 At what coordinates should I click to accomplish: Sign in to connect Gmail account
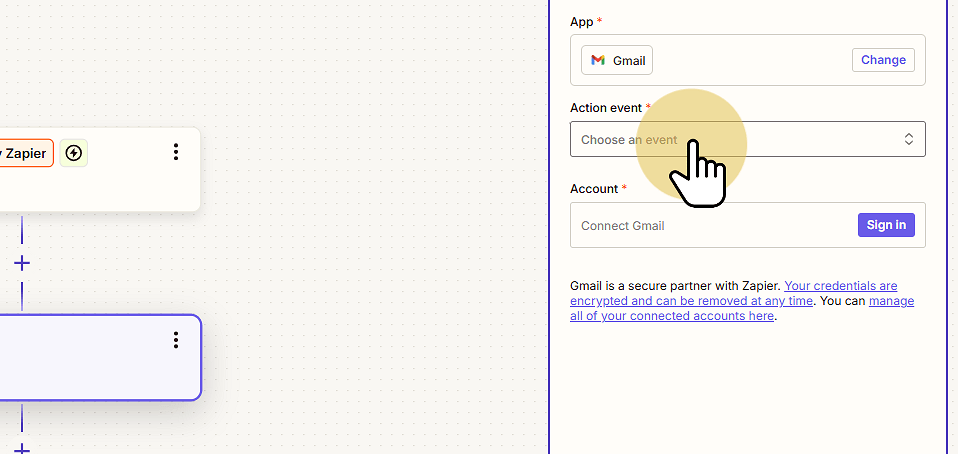(886, 225)
